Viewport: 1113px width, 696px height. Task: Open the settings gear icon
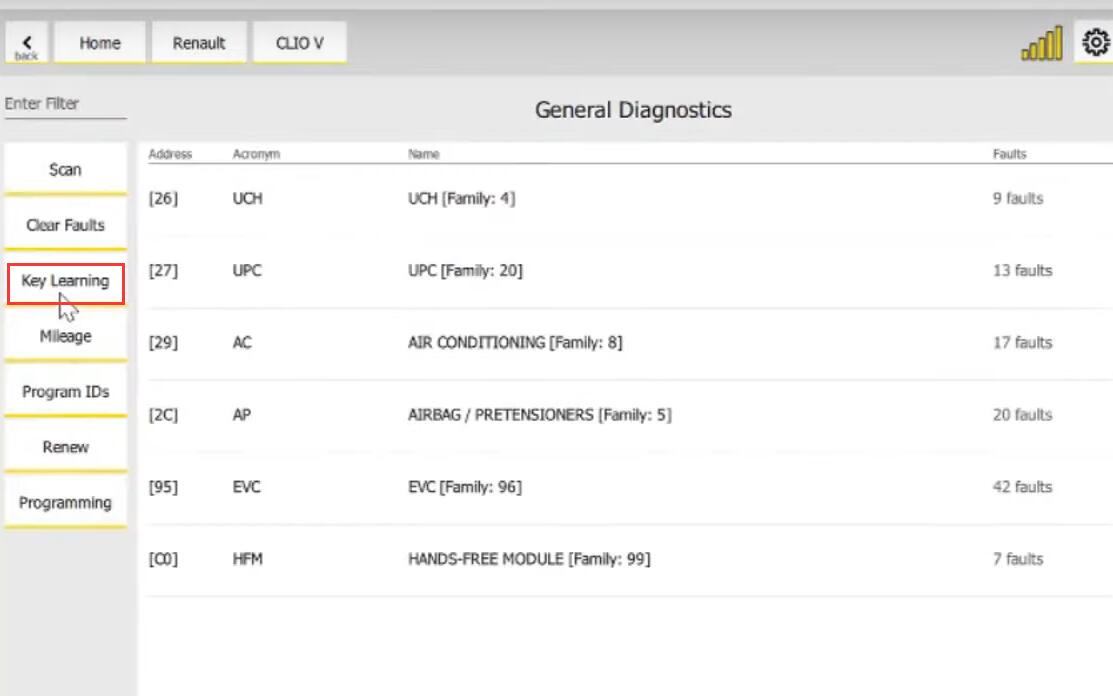[1096, 43]
